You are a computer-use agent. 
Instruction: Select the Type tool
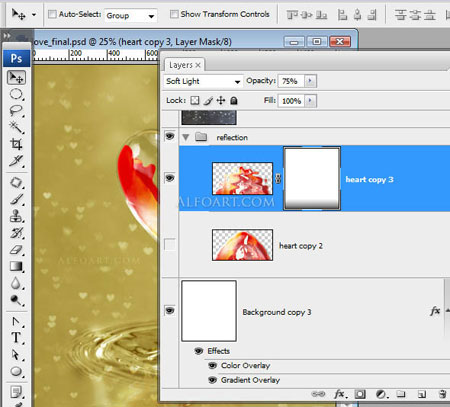tap(16, 338)
